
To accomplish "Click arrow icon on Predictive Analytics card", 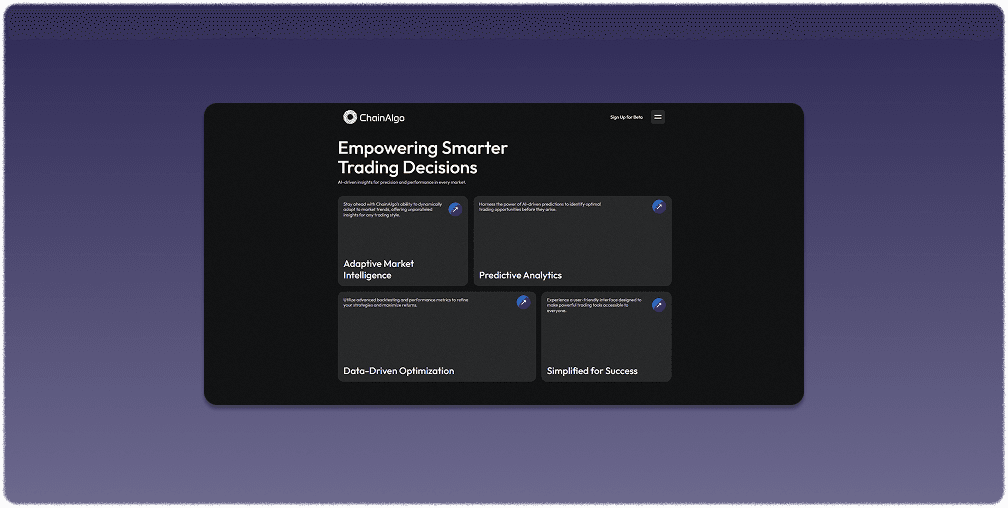I will [659, 206].
